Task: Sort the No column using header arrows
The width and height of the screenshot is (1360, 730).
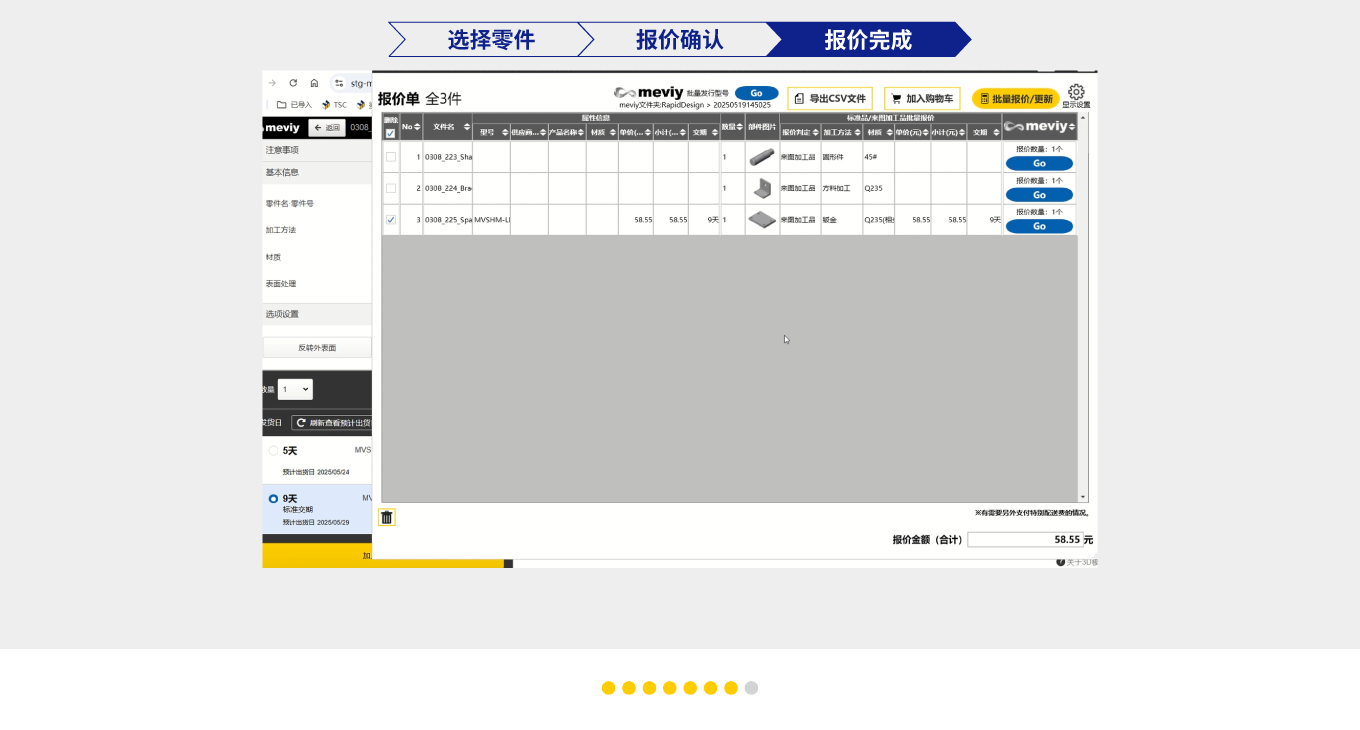Action: [417, 127]
